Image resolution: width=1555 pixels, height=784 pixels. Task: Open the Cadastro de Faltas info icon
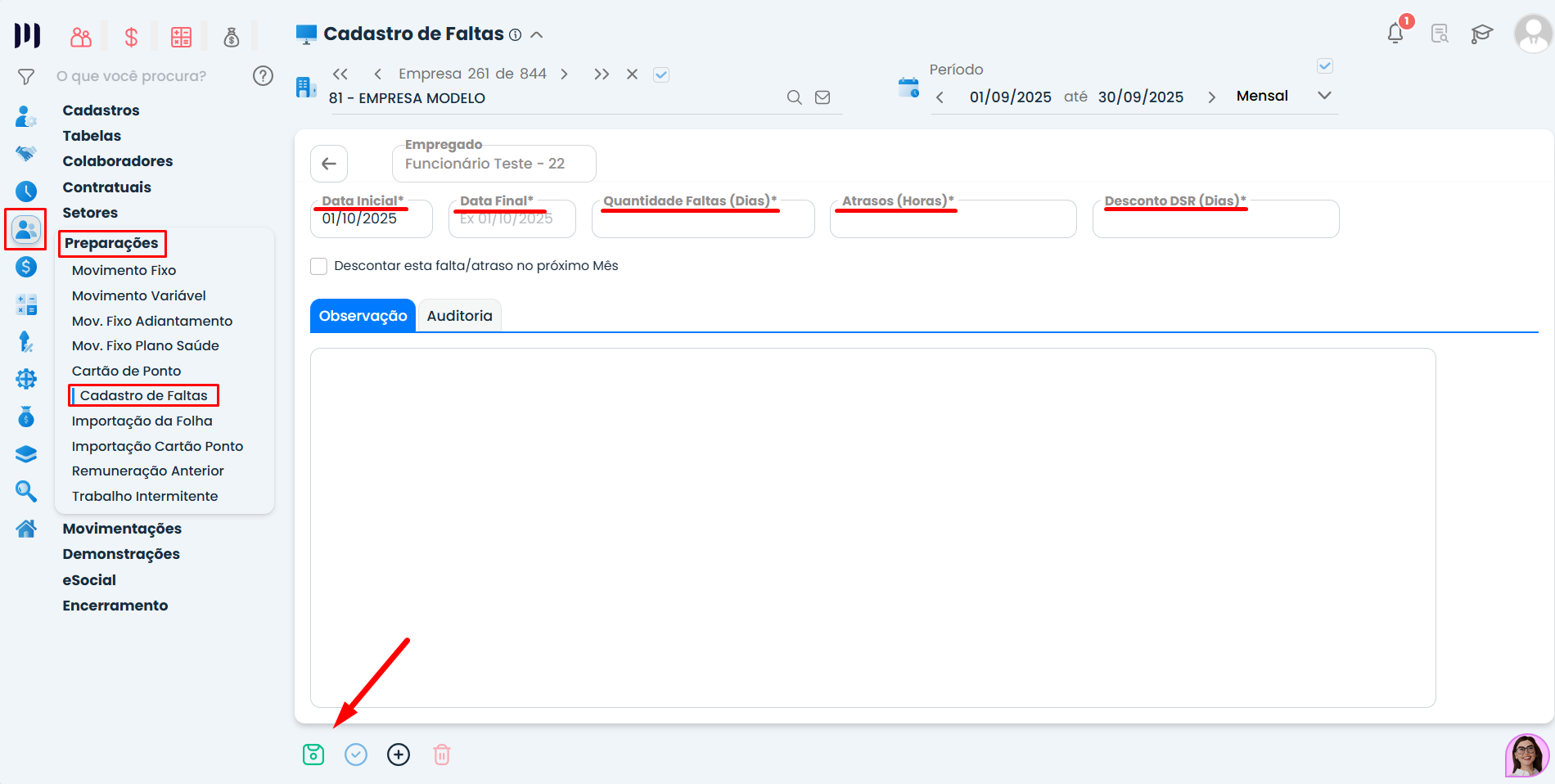pos(515,34)
